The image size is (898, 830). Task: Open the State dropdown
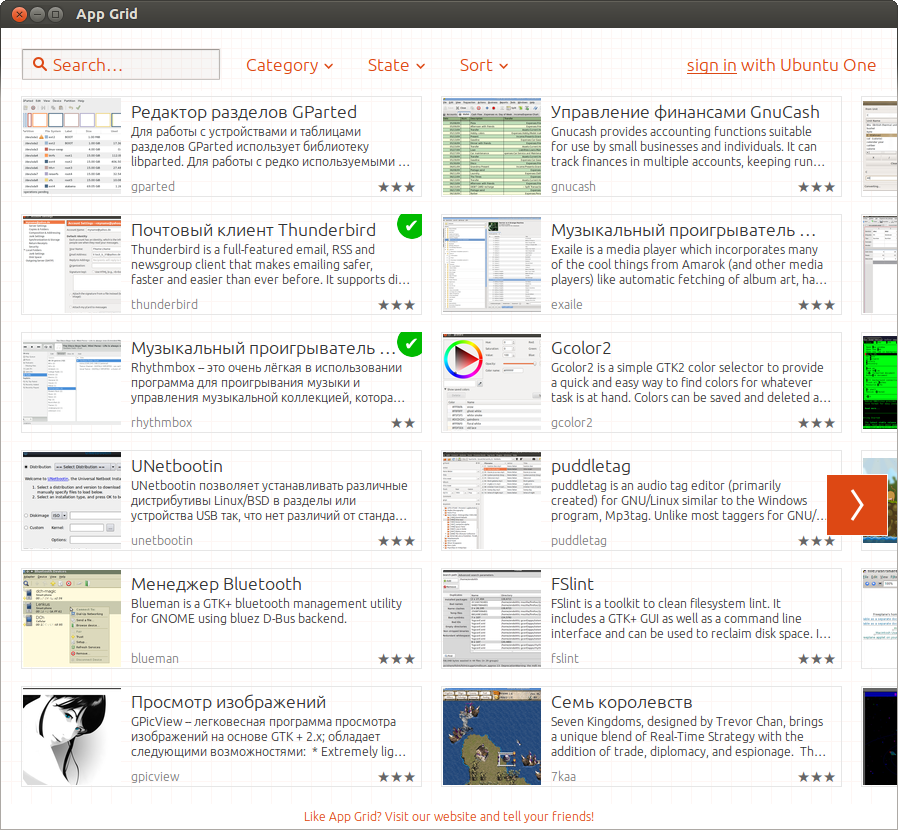coord(396,65)
